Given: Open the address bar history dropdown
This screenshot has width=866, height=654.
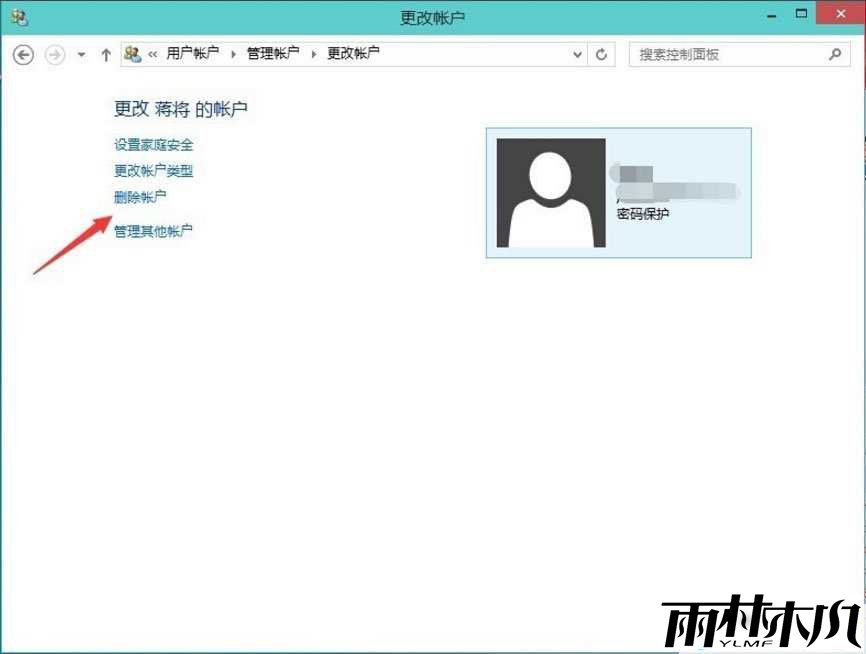Looking at the screenshot, I should coord(577,54).
